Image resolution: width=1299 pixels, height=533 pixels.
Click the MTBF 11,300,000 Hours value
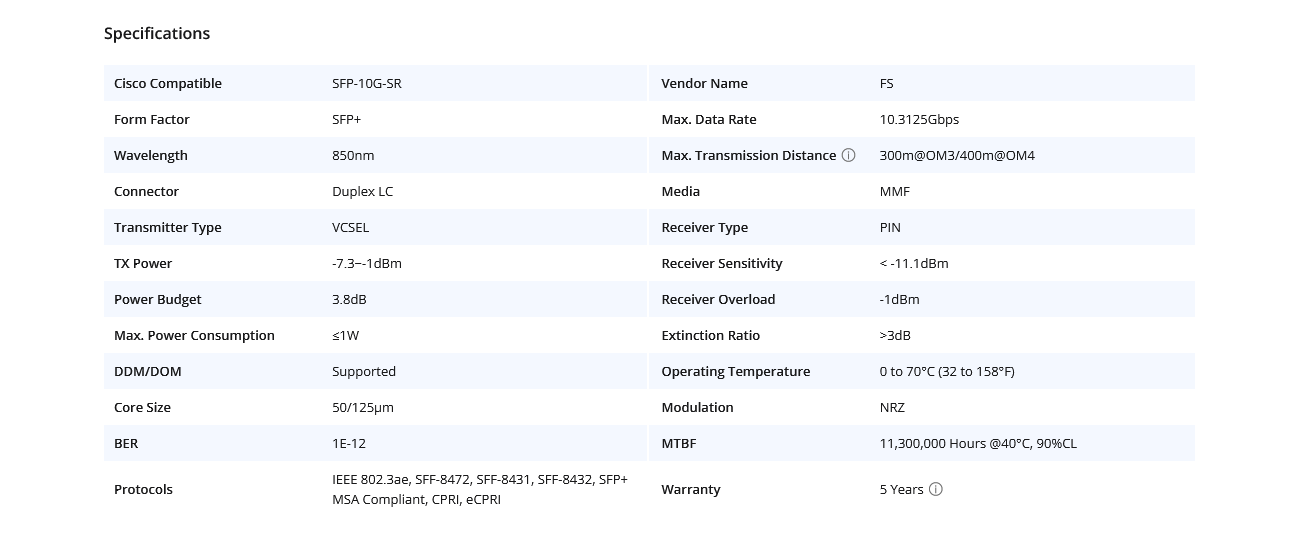click(x=978, y=443)
